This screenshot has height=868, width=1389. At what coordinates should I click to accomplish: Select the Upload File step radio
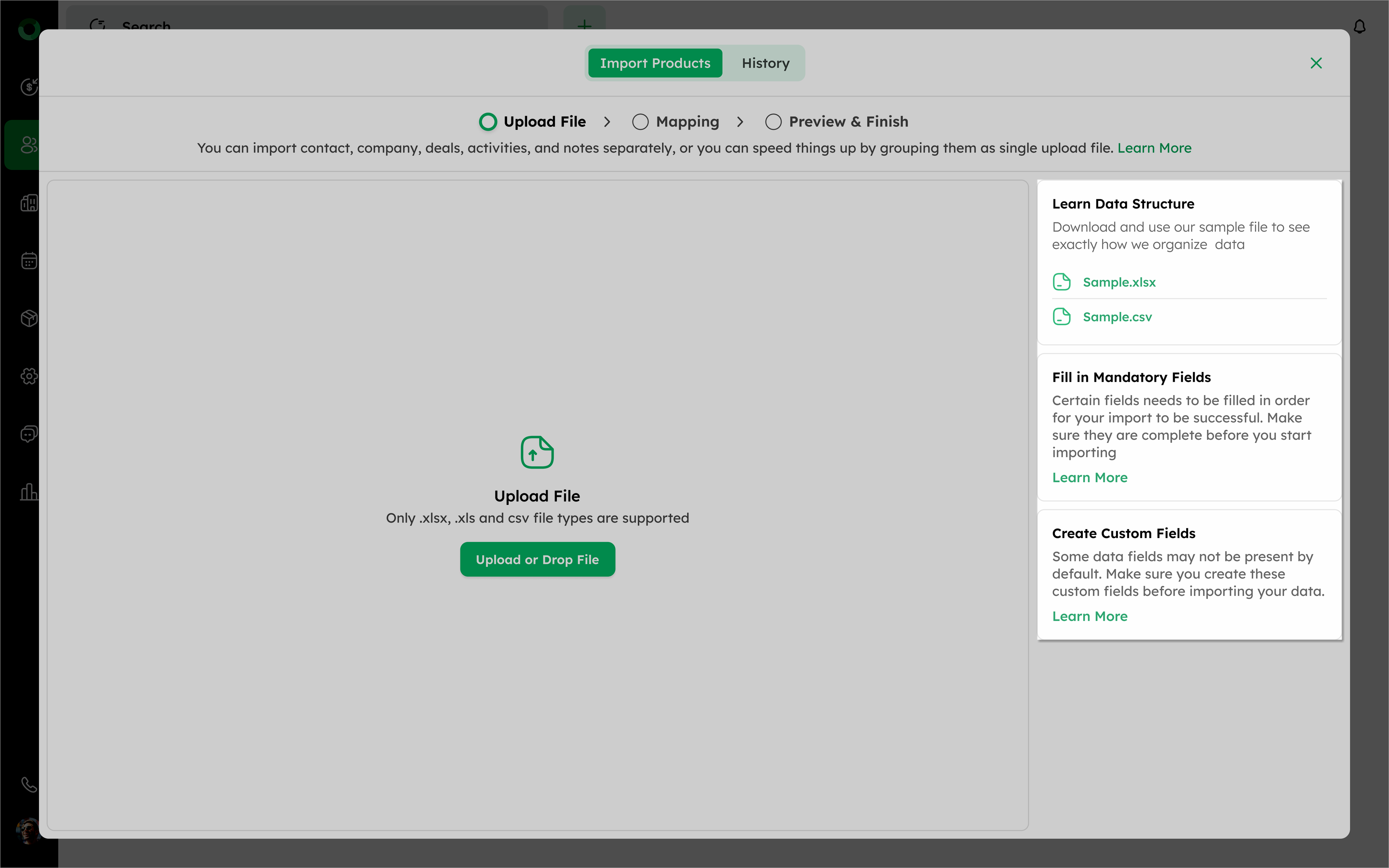coord(488,122)
